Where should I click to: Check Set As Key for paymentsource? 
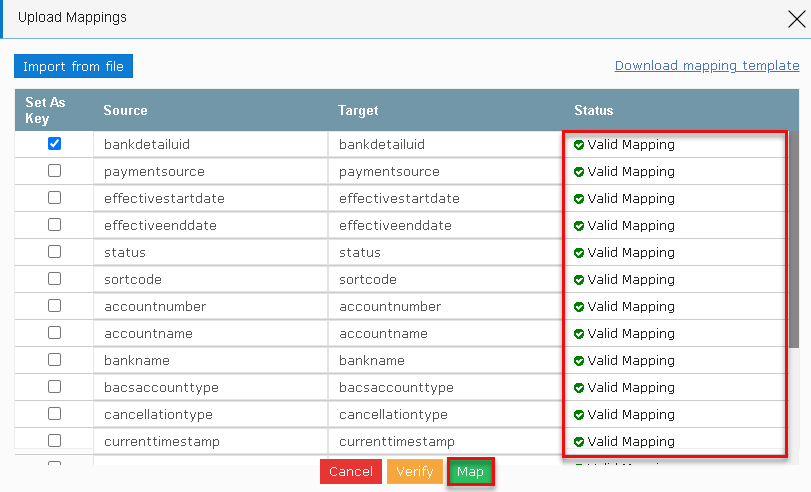tap(54, 171)
